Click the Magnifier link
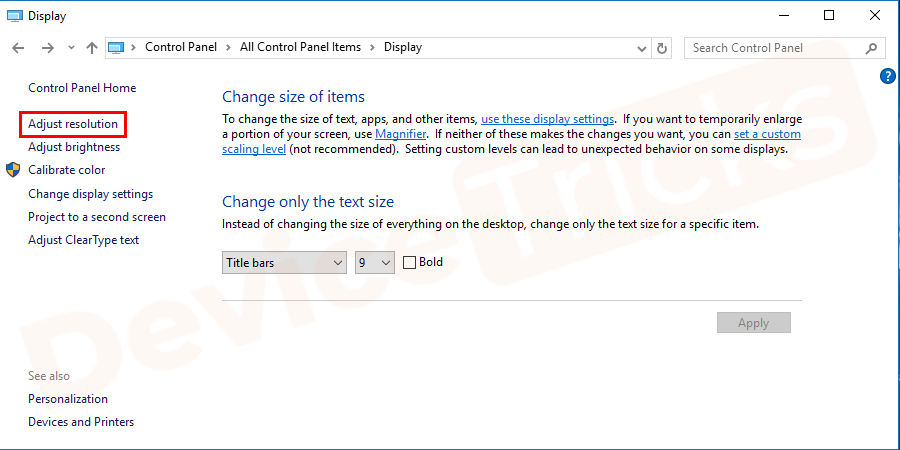 pos(401,134)
